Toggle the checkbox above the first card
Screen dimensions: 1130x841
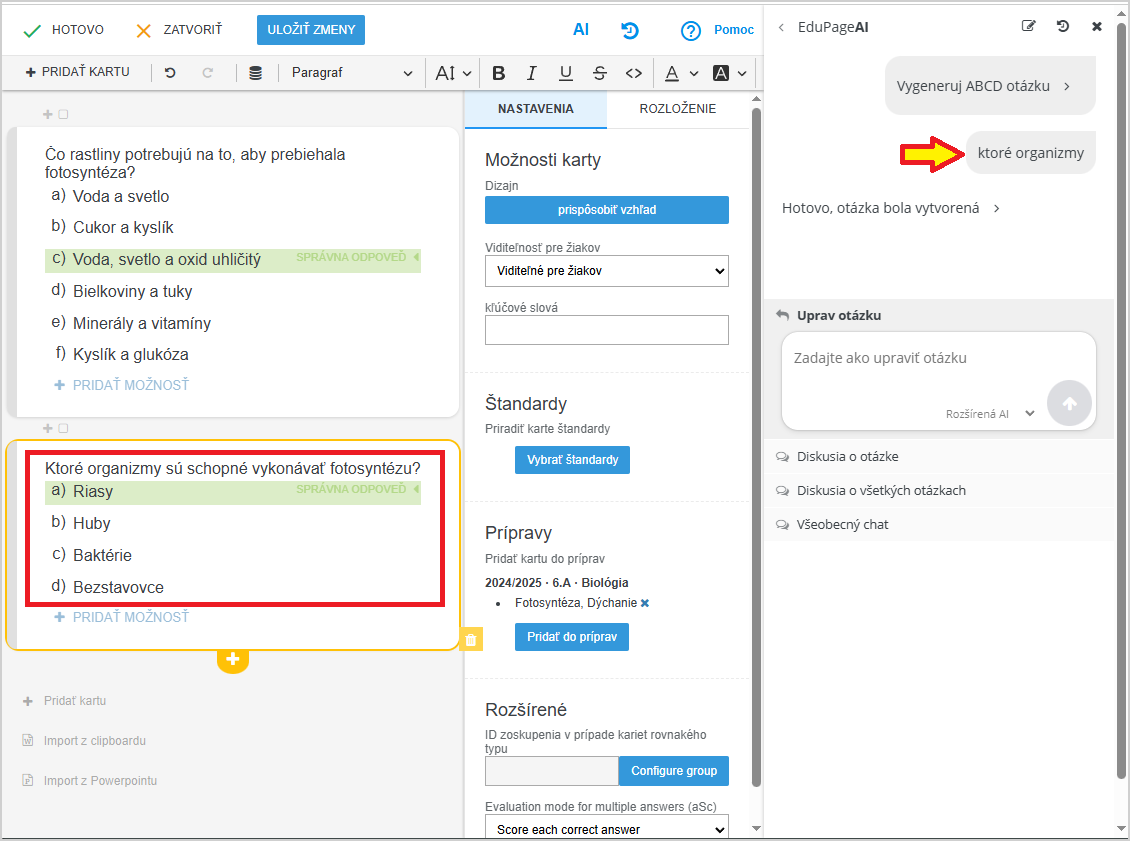(63, 115)
